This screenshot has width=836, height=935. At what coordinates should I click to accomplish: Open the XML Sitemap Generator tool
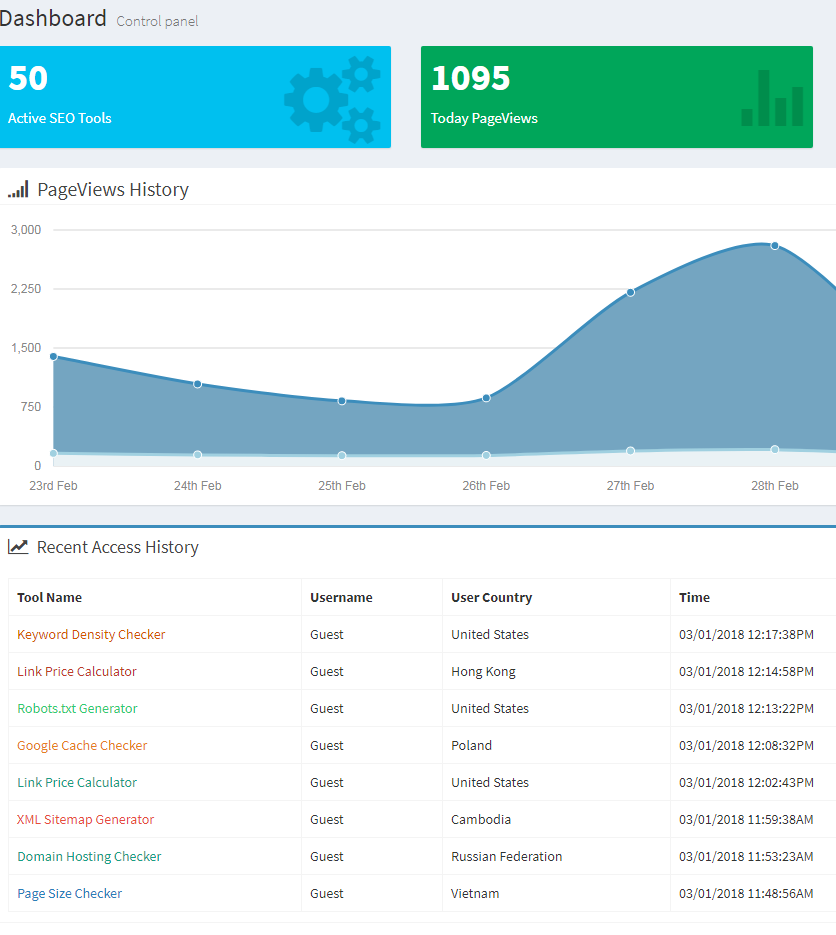(85, 819)
